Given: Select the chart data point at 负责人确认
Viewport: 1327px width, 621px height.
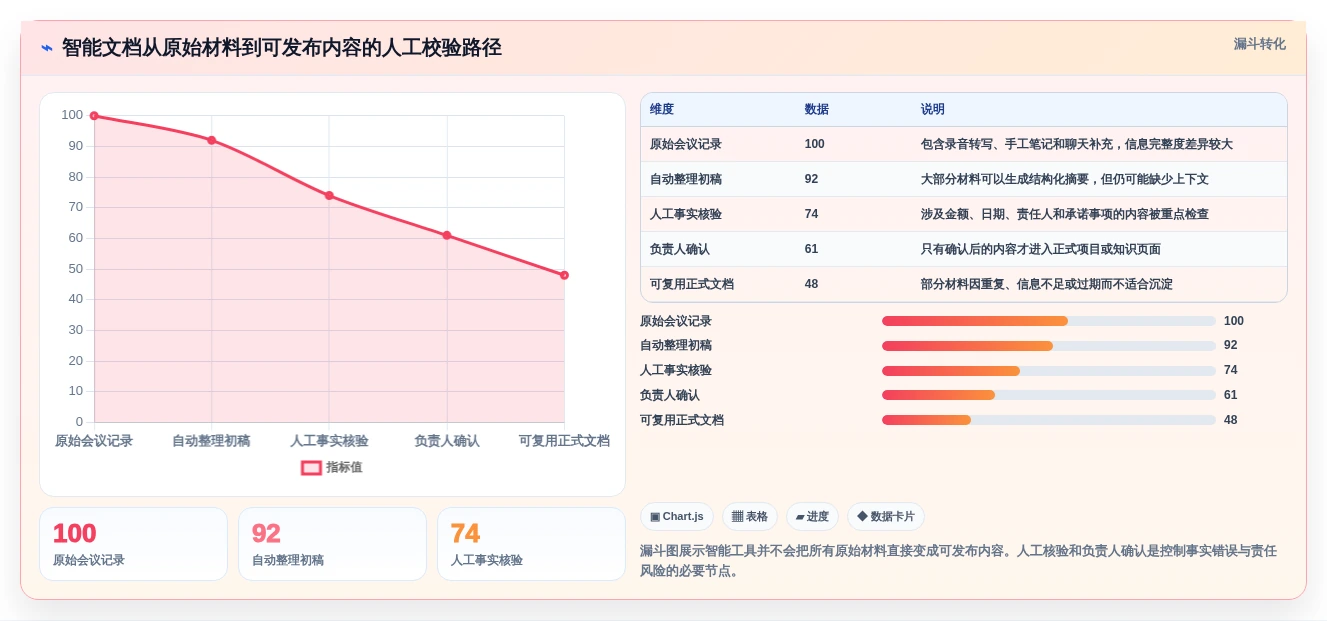Looking at the screenshot, I should click(x=447, y=235).
